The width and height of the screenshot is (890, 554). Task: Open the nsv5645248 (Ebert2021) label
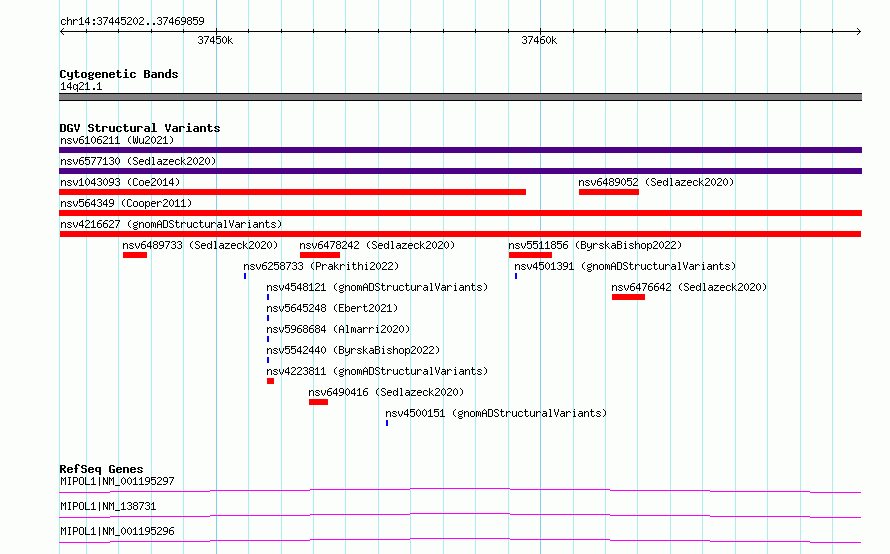coord(332,308)
